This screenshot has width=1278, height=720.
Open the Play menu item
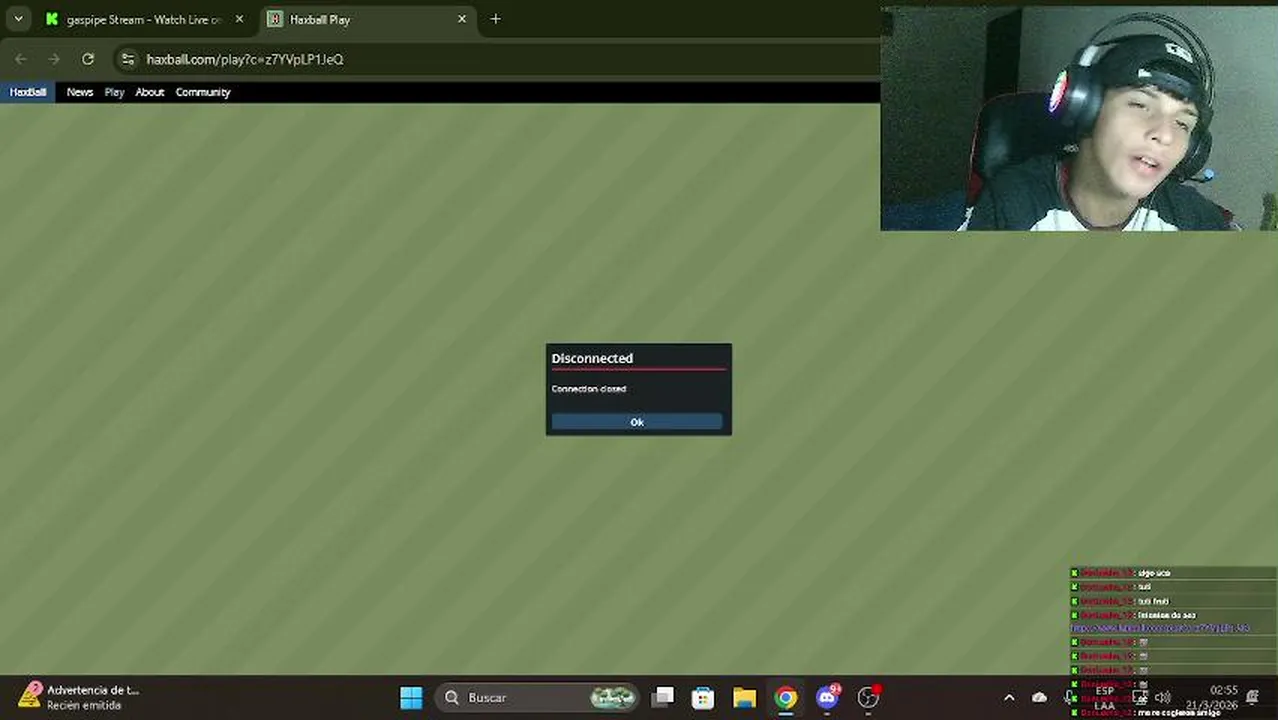pyautogui.click(x=114, y=92)
